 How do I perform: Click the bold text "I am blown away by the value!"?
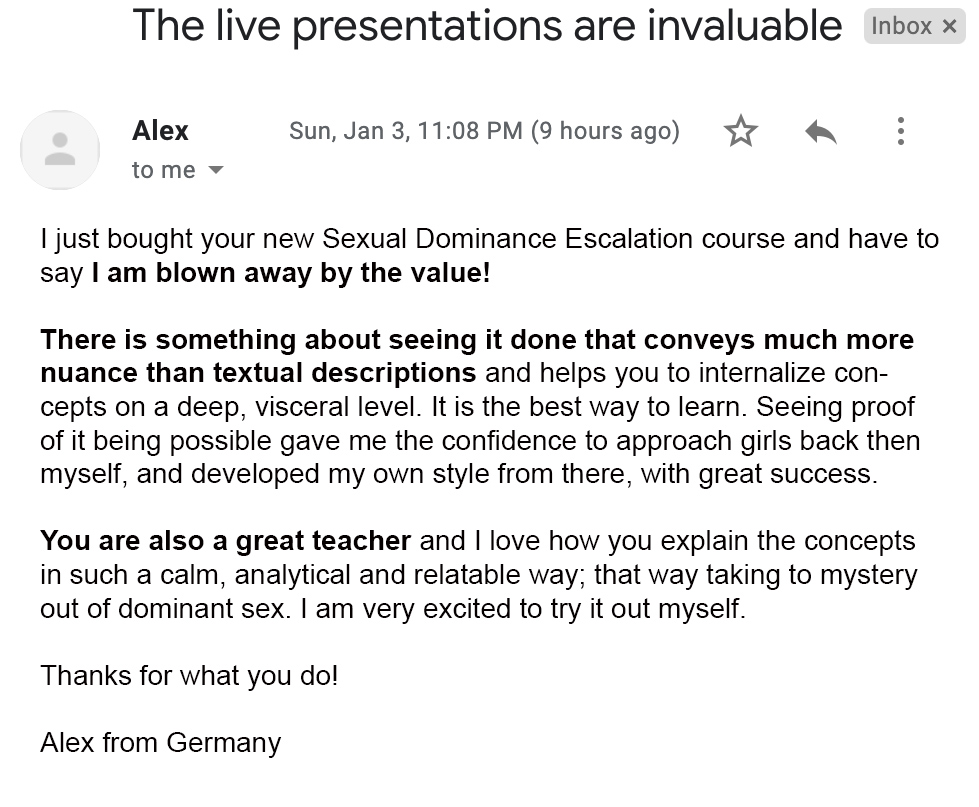(x=291, y=273)
